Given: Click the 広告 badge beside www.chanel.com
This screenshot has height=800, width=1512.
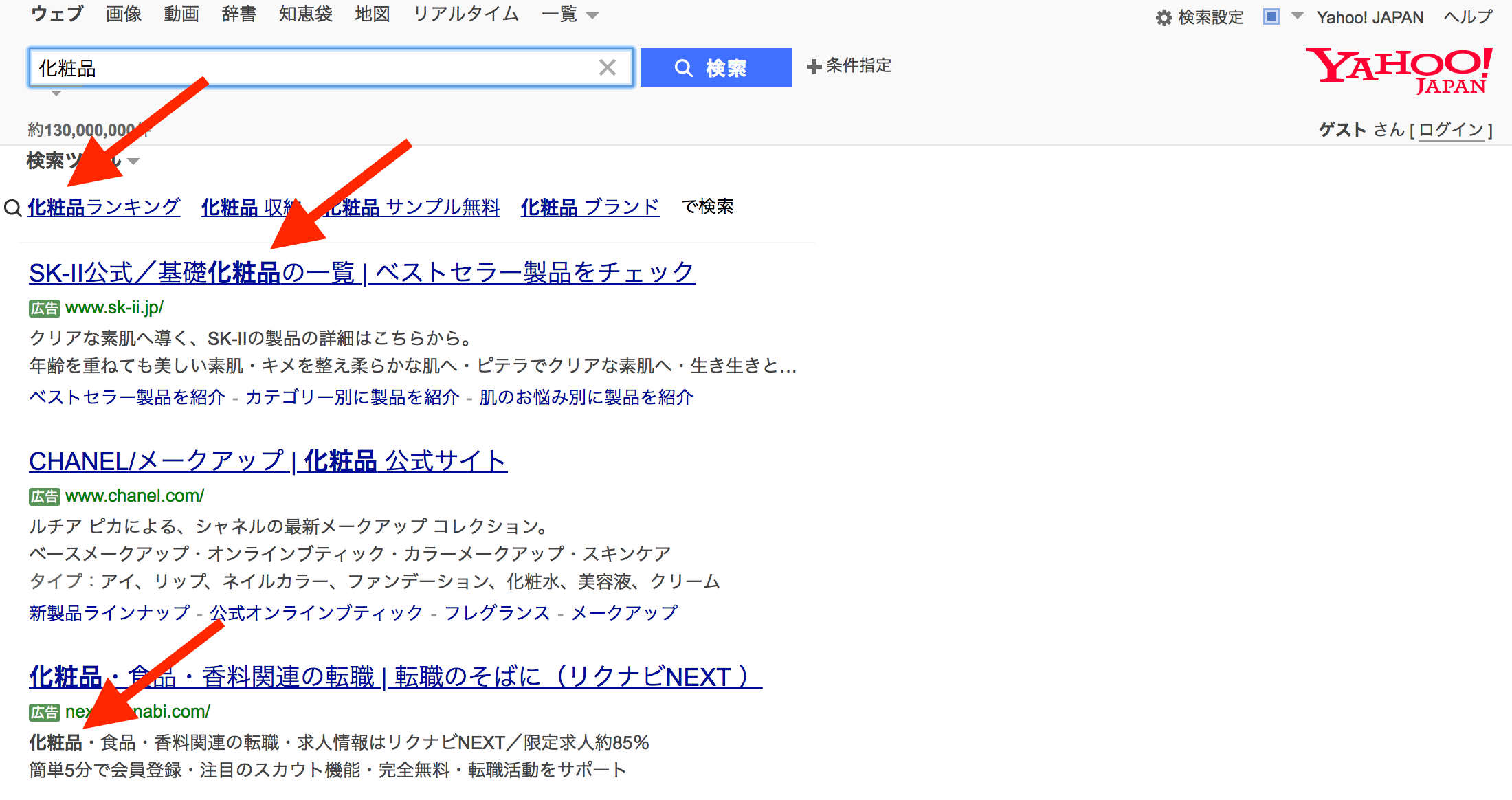Looking at the screenshot, I should [x=45, y=497].
